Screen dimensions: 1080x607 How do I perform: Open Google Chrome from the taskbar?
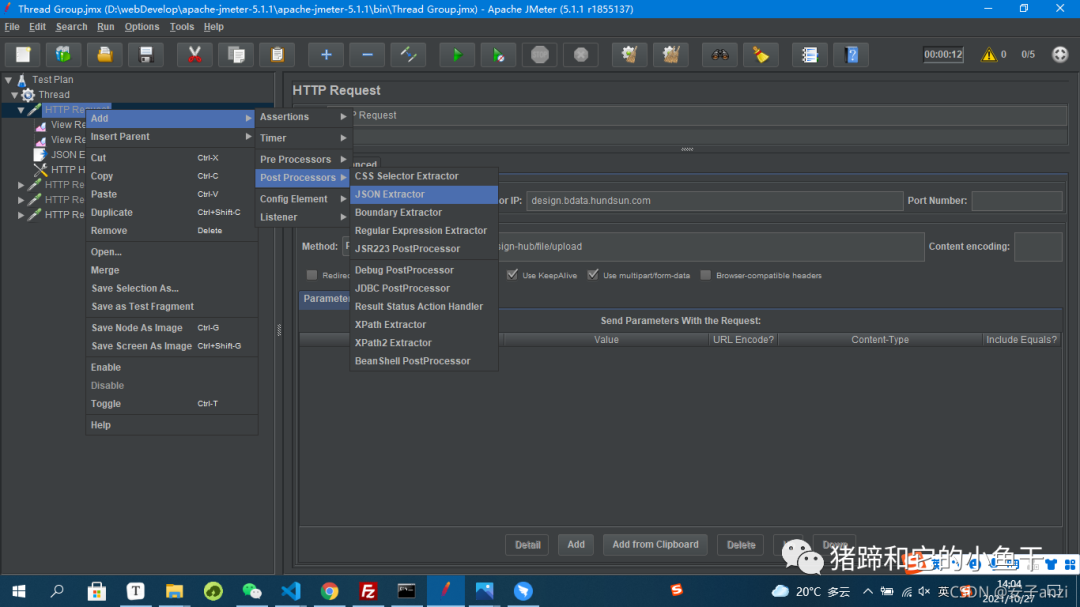[329, 591]
